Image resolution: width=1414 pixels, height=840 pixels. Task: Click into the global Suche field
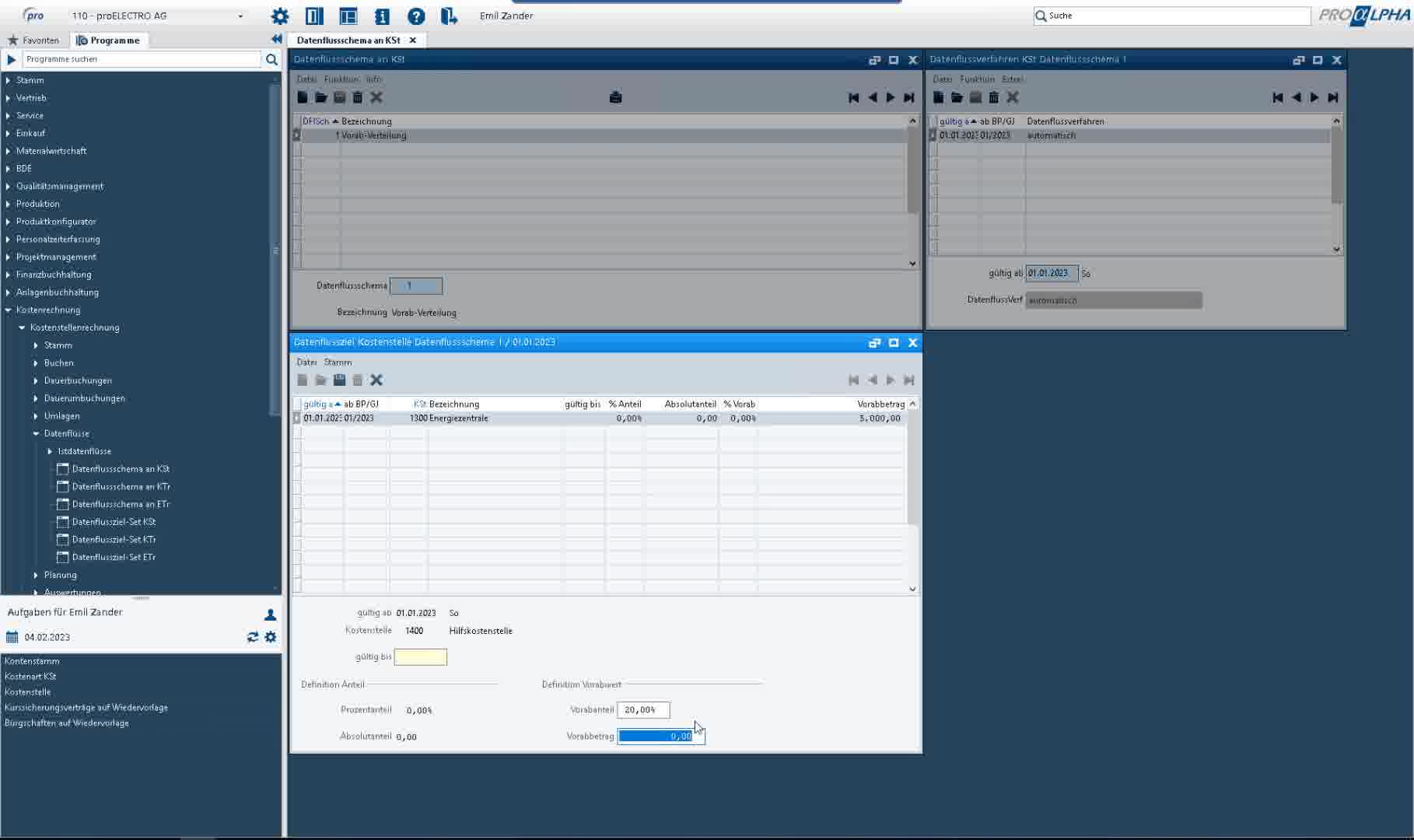[x=1172, y=16]
